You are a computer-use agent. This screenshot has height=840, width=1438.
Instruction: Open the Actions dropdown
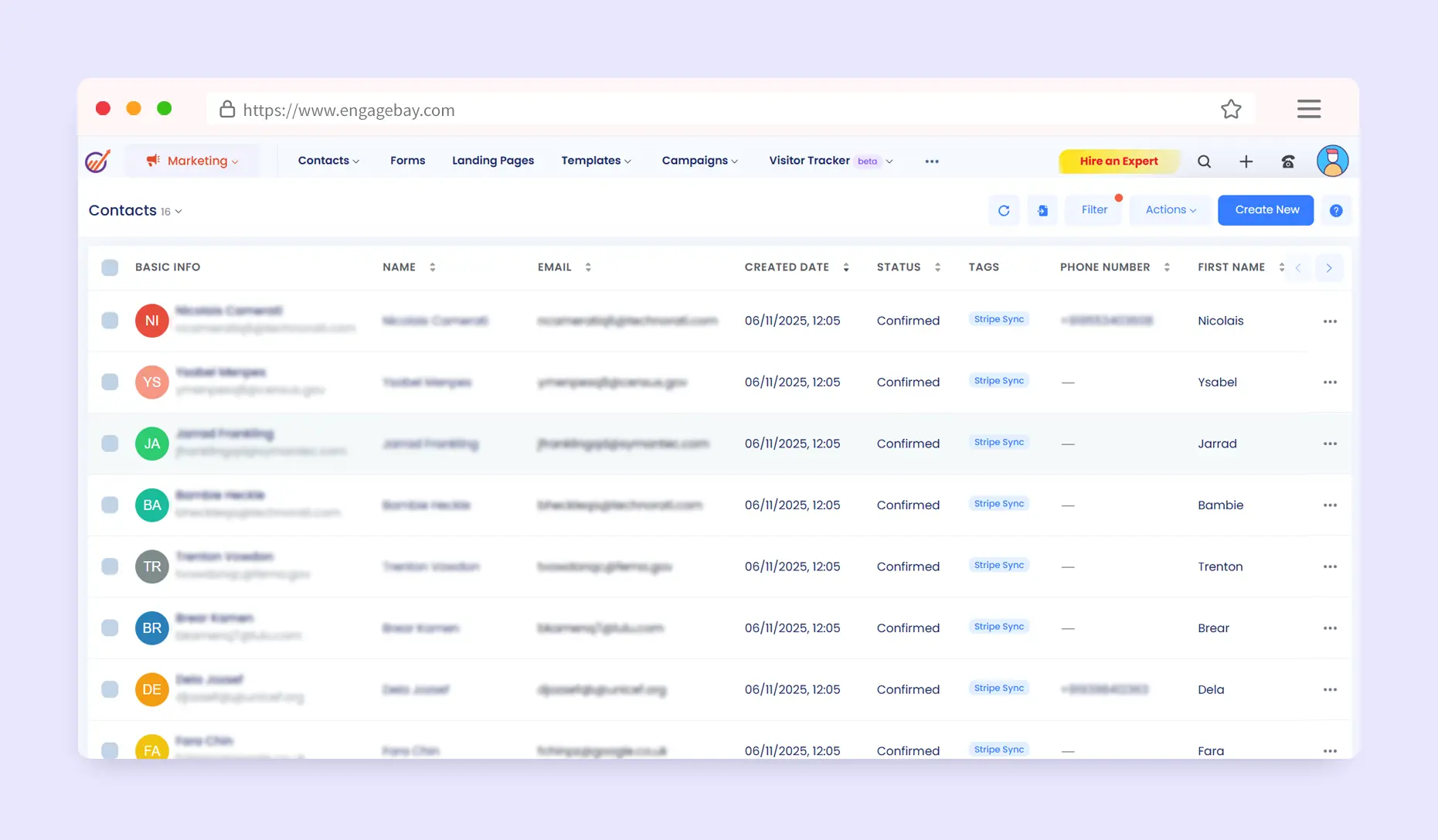click(1170, 210)
